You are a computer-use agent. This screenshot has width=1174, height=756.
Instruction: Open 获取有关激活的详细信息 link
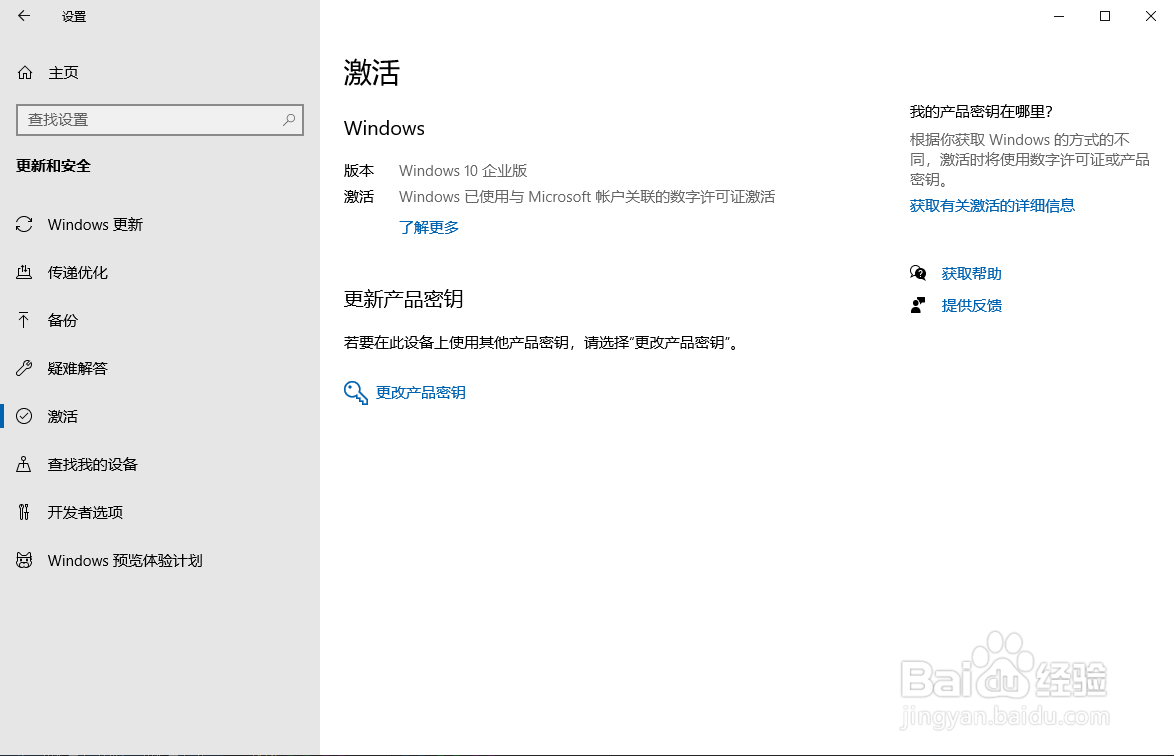(992, 206)
